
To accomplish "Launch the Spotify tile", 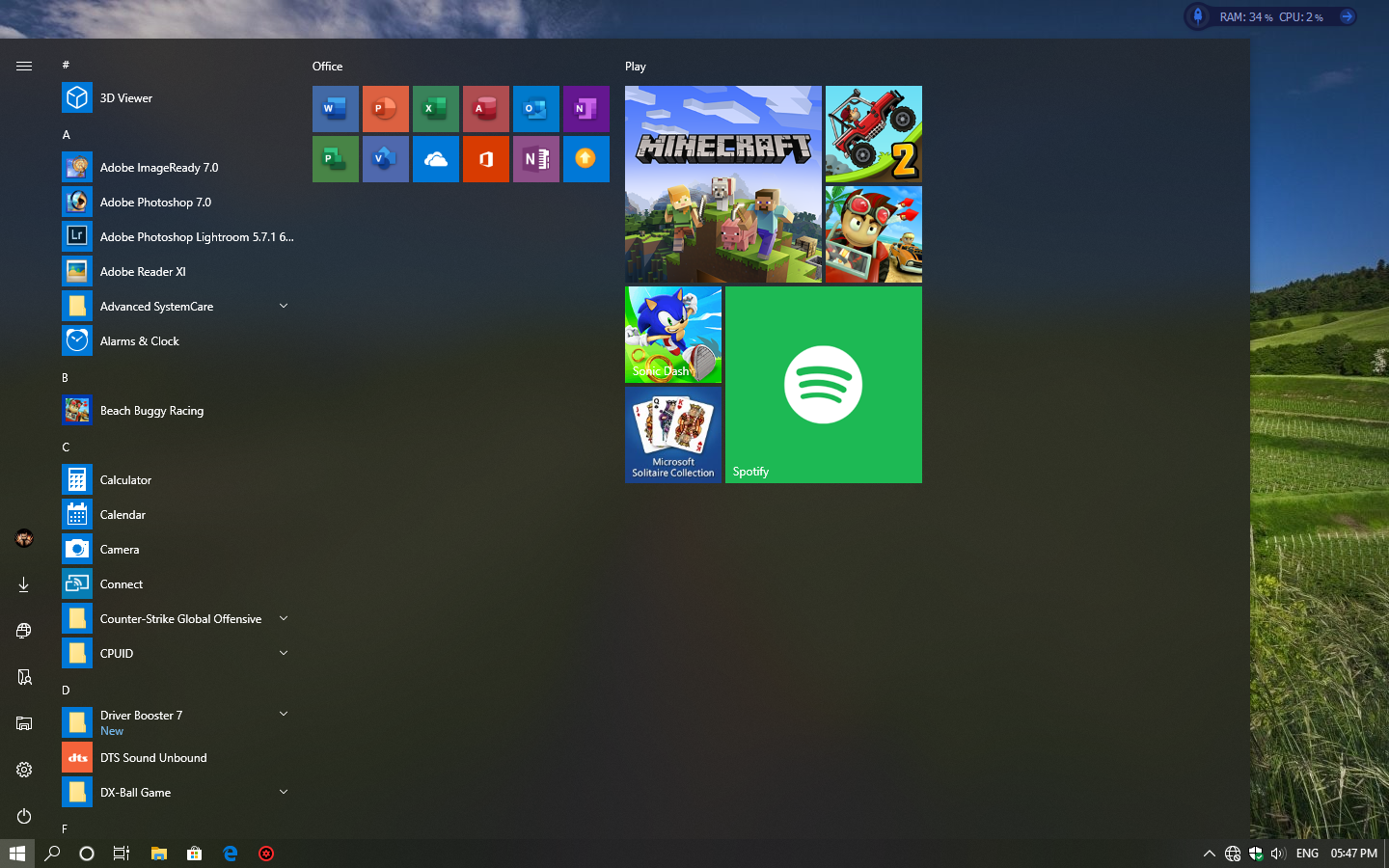I will tap(824, 385).
